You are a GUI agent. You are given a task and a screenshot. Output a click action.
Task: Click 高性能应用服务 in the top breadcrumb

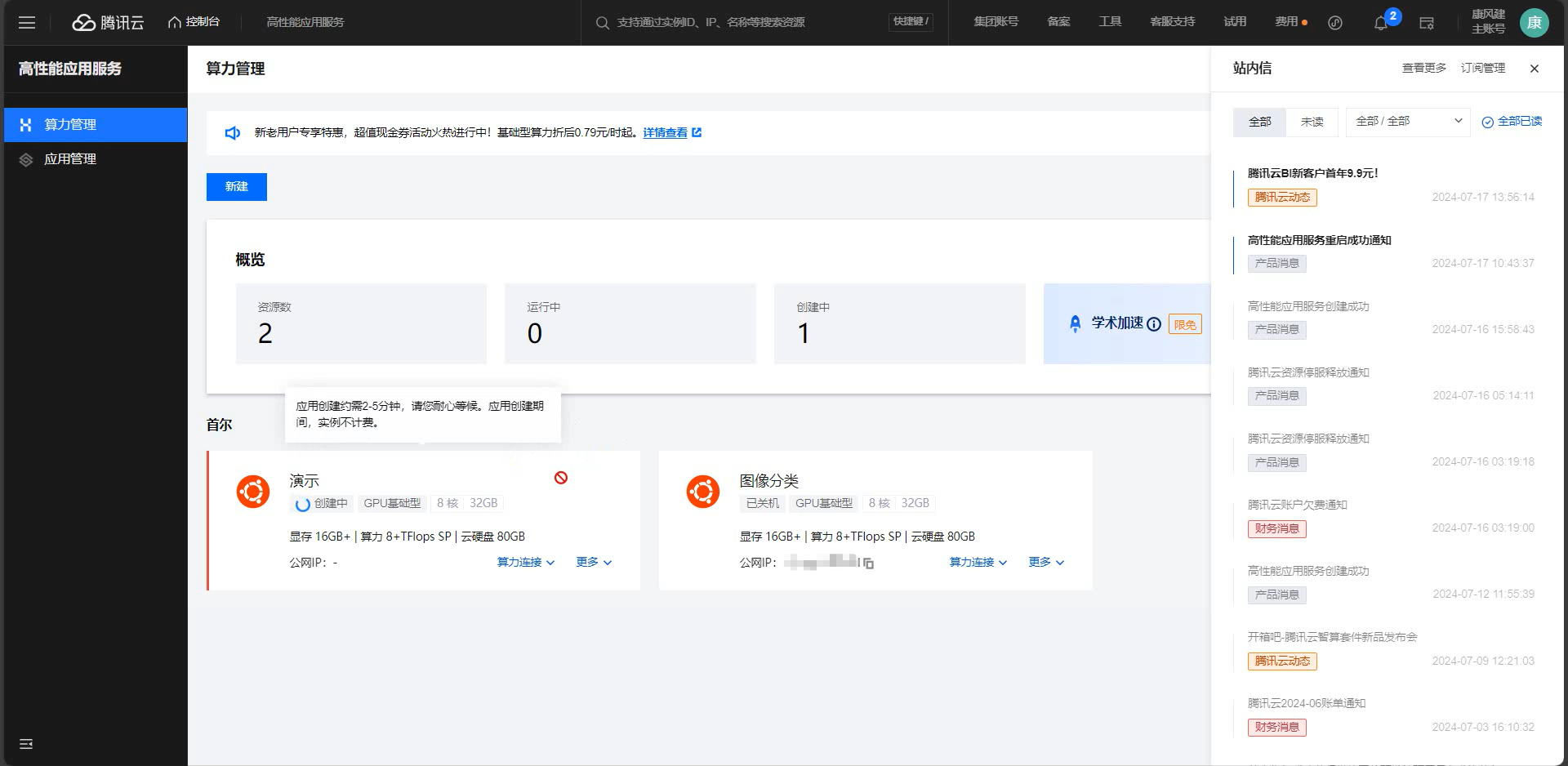tap(305, 22)
